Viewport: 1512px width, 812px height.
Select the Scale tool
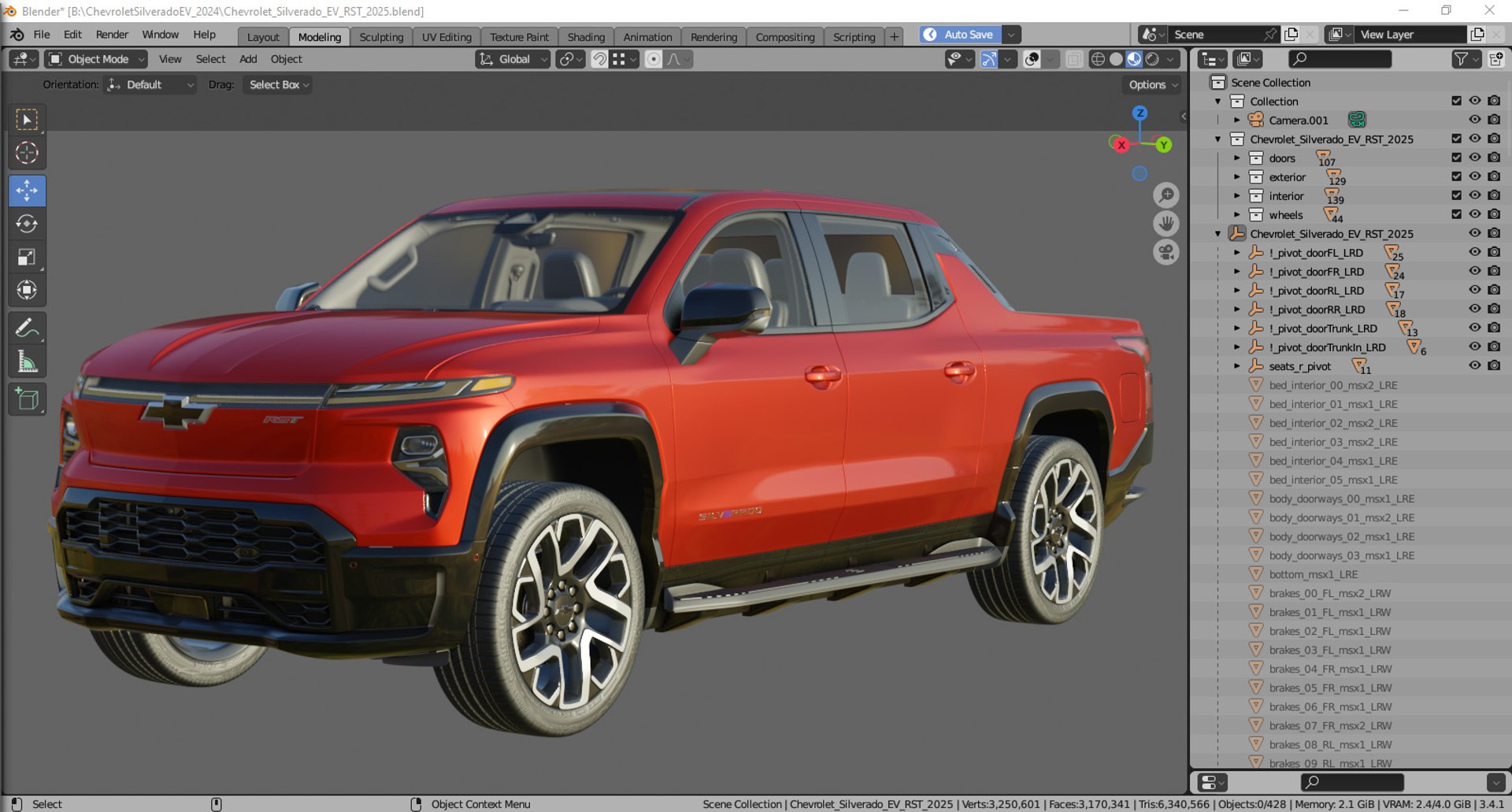click(27, 257)
